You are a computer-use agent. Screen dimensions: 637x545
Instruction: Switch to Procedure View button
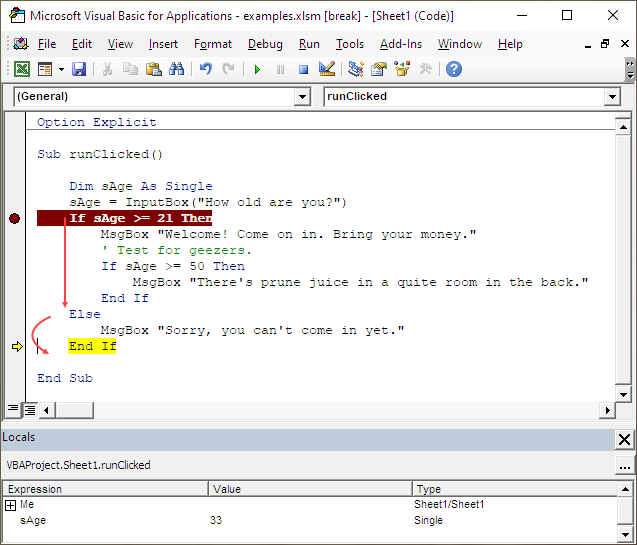pyautogui.click(x=13, y=409)
